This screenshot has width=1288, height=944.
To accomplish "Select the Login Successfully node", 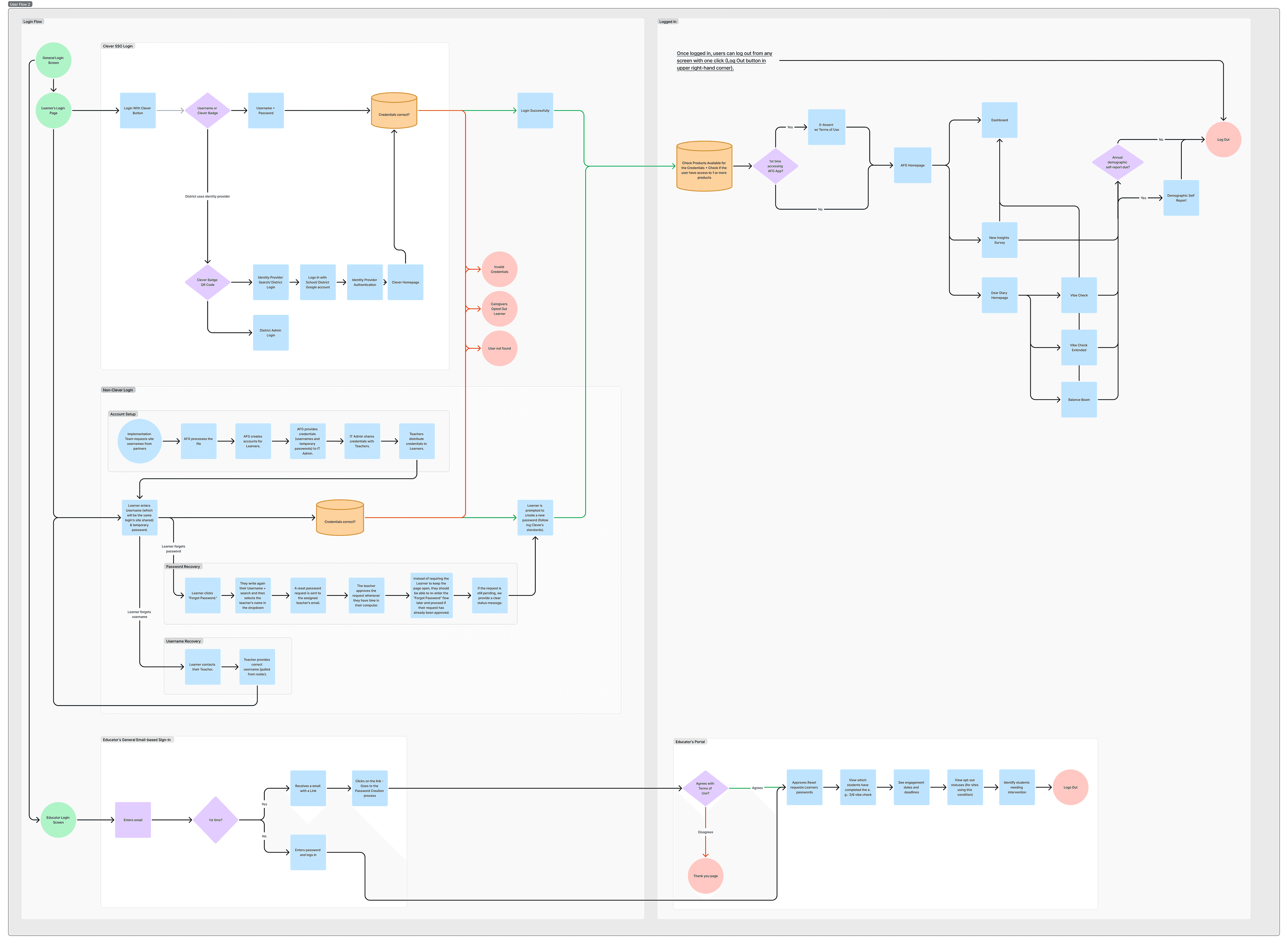I will click(x=535, y=110).
